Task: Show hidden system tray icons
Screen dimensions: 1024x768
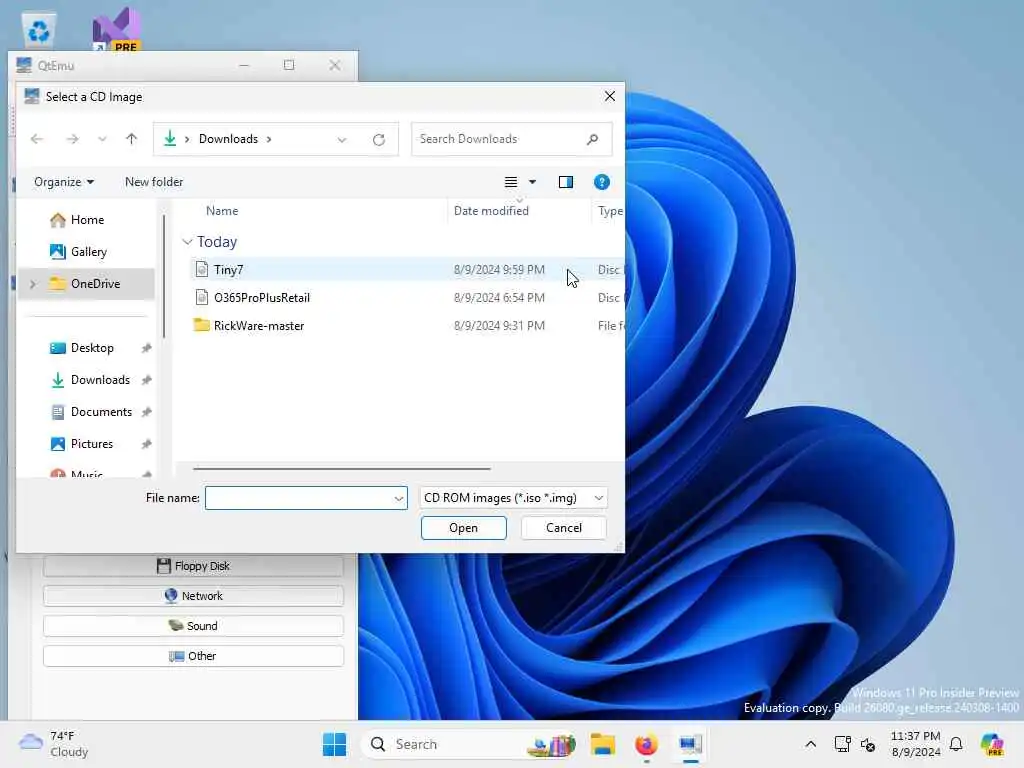Action: click(810, 744)
